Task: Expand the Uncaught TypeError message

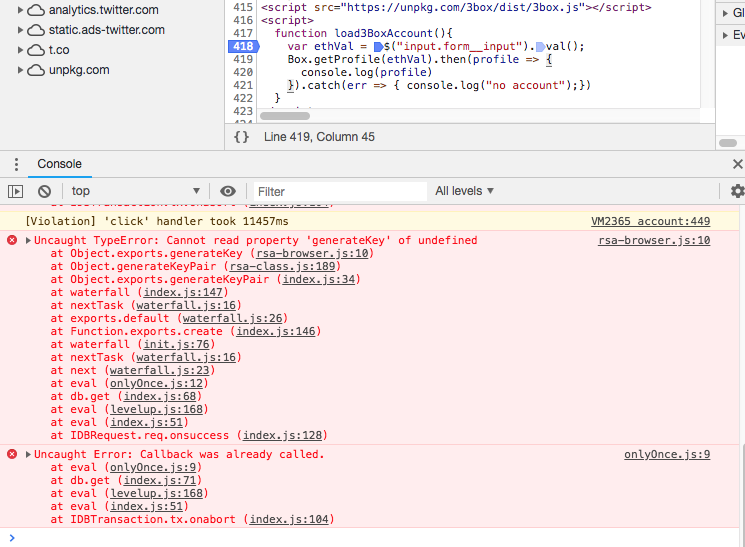Action: [28, 240]
